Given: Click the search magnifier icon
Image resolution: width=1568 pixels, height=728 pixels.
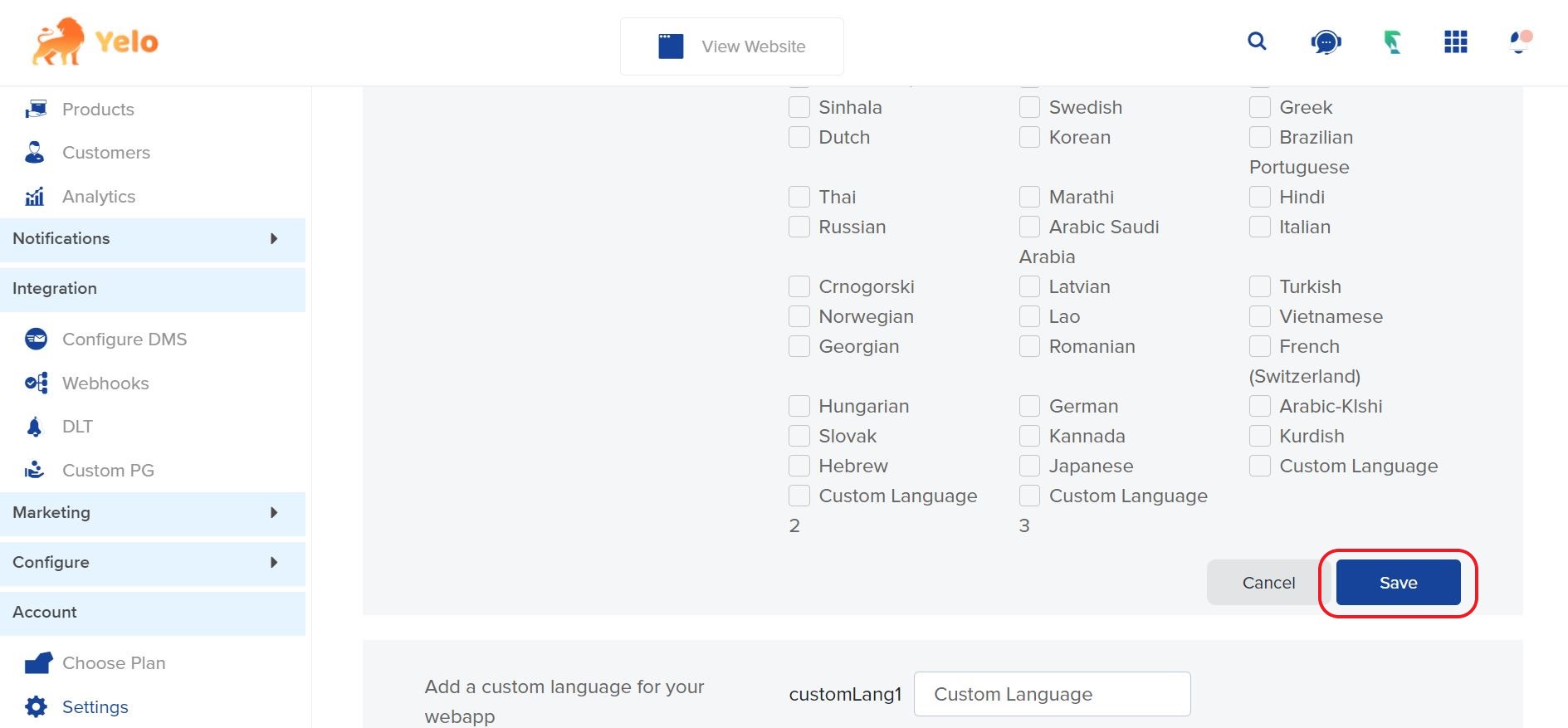Looking at the screenshot, I should click(1257, 42).
